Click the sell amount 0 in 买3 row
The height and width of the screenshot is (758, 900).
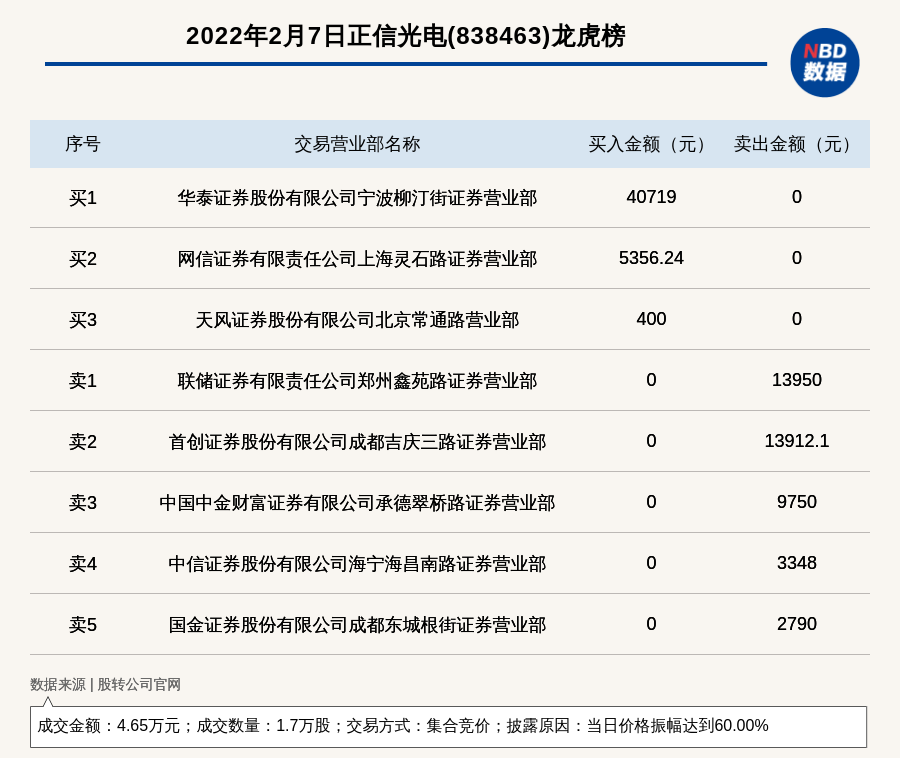(796, 318)
